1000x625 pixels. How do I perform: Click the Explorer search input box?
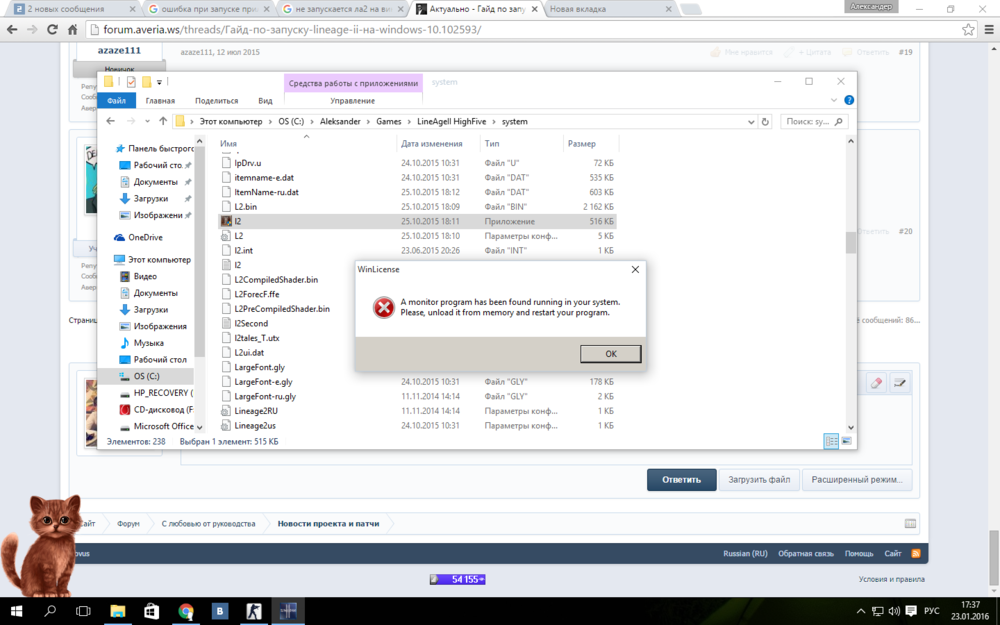[810, 121]
